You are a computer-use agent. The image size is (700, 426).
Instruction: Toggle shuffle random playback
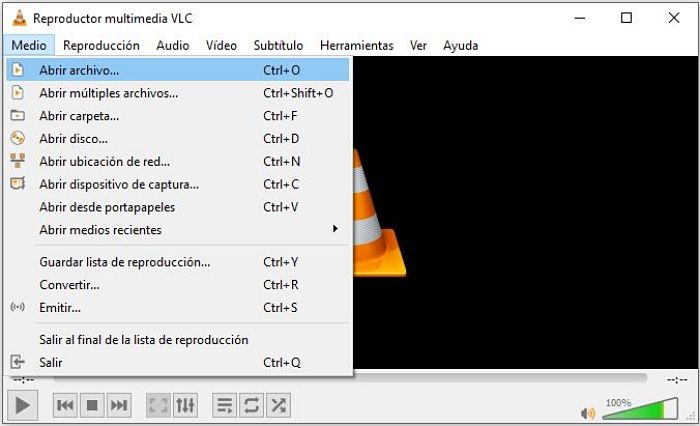tap(278, 405)
